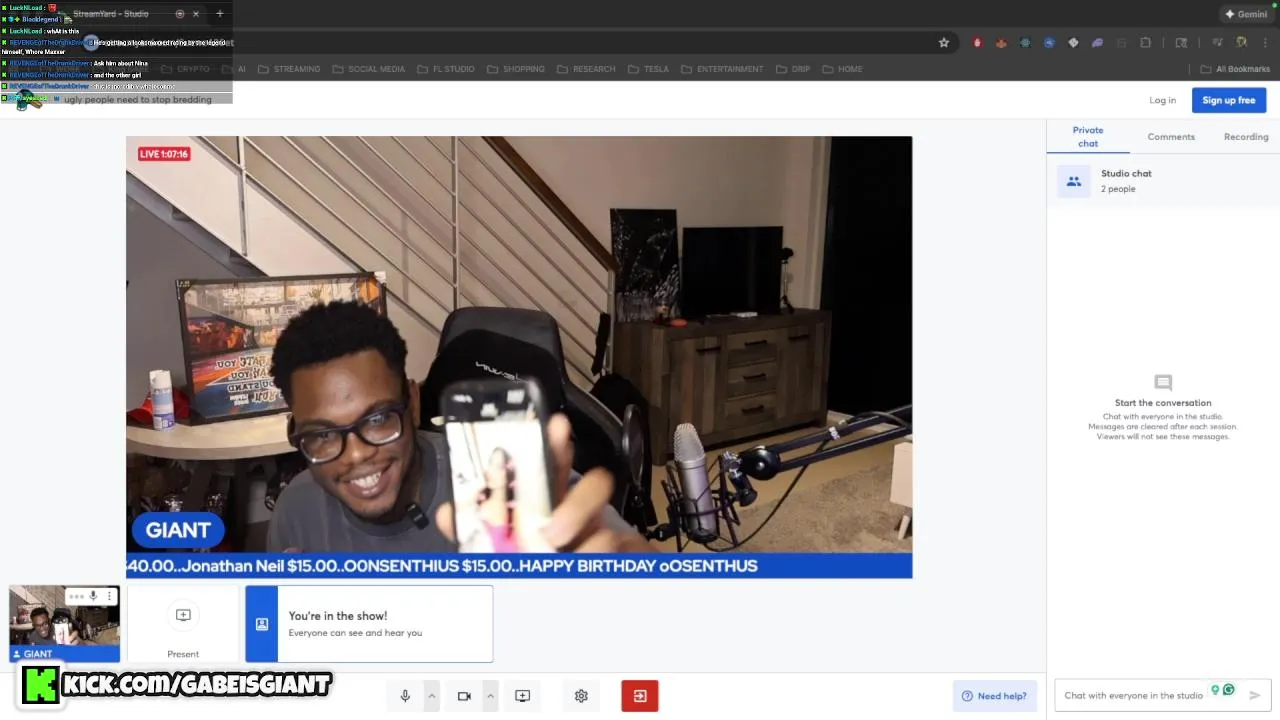This screenshot has width=1280, height=720.
Task: Close the StreamYard - Studio tab
Action: [196, 14]
